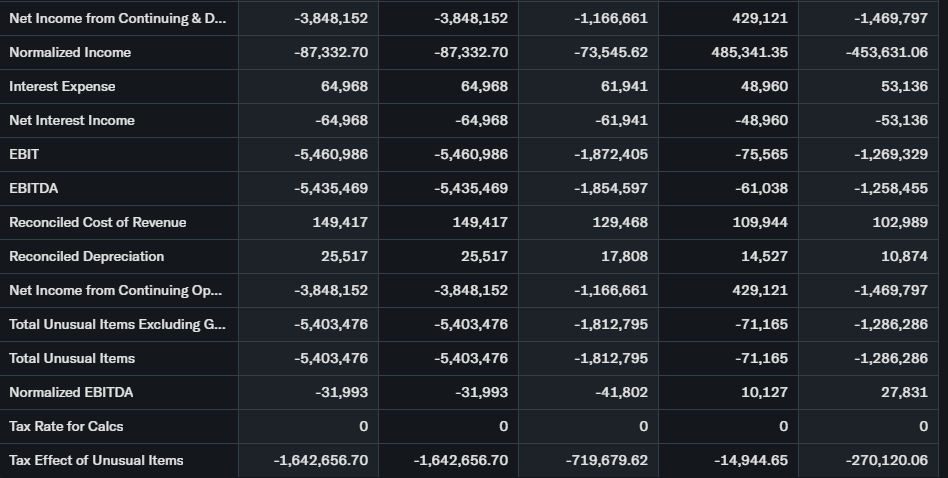Click the Tax Effect of Unusual Items label
The height and width of the screenshot is (478, 948).
pos(96,460)
